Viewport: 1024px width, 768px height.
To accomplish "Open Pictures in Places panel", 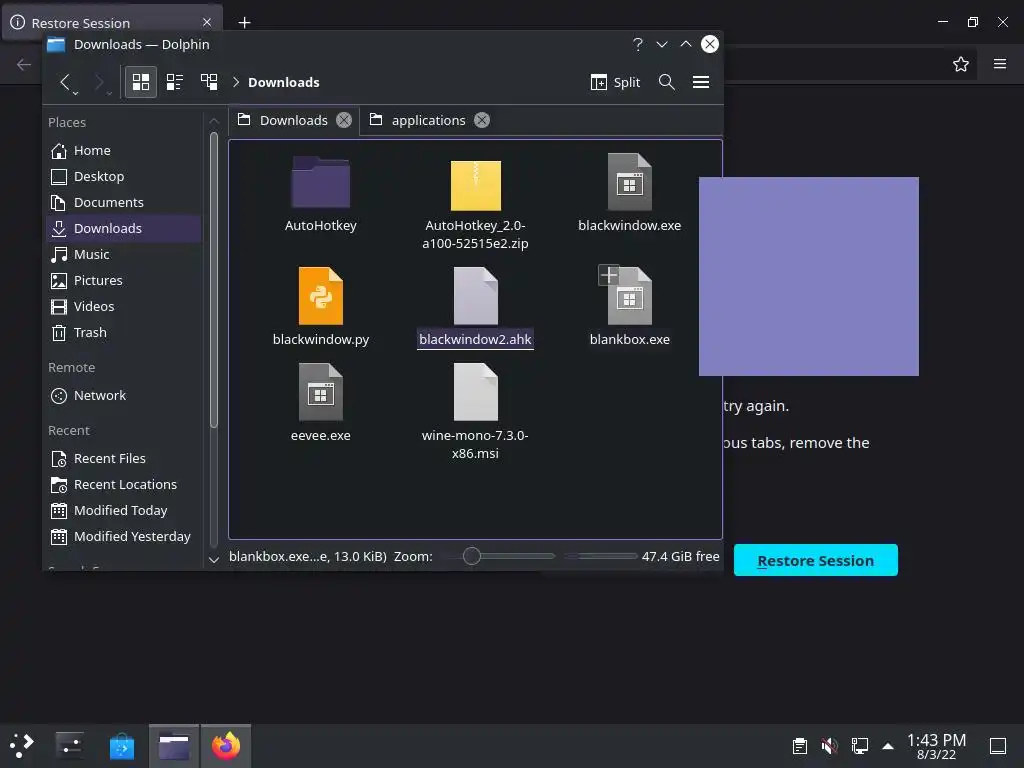I will tap(124, 280).
